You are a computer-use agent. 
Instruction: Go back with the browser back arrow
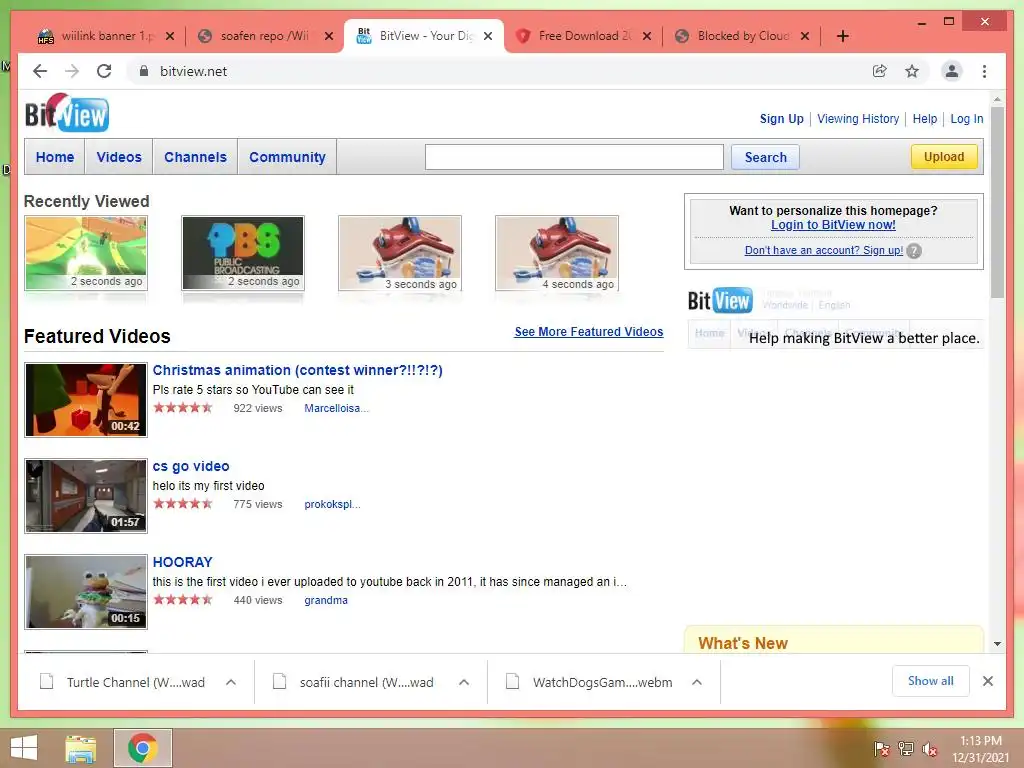pos(40,71)
